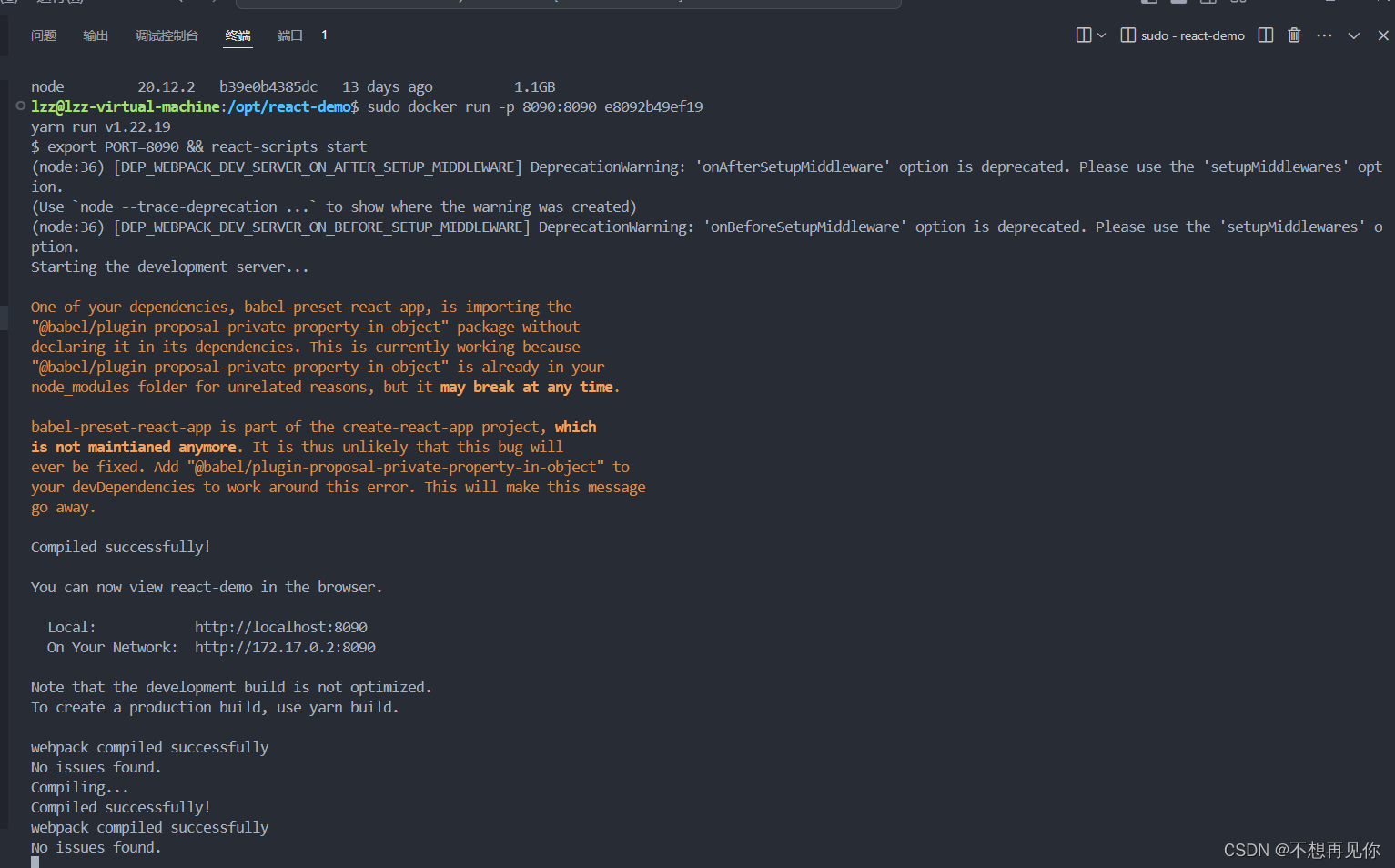Image resolution: width=1395 pixels, height=868 pixels.
Task: Click the terminal input line at the cursor
Action: [x=35, y=860]
